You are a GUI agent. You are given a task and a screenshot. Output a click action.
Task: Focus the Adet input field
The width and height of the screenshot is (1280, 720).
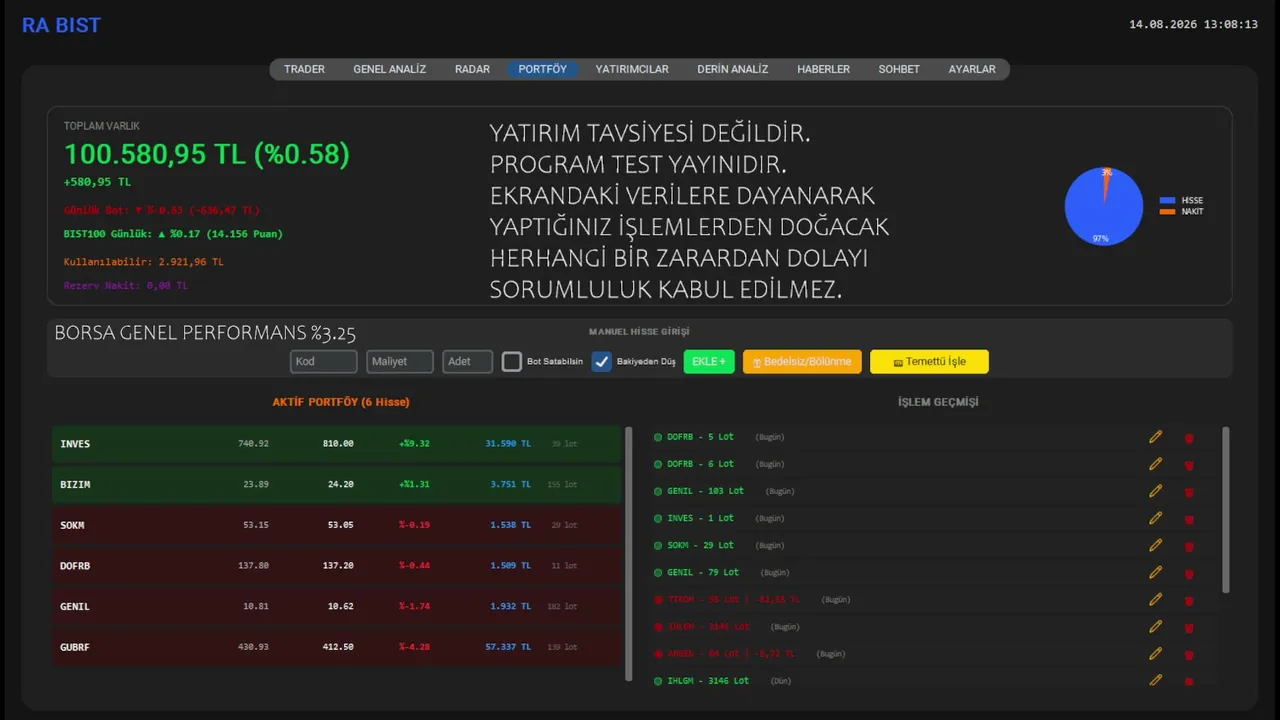click(x=468, y=361)
